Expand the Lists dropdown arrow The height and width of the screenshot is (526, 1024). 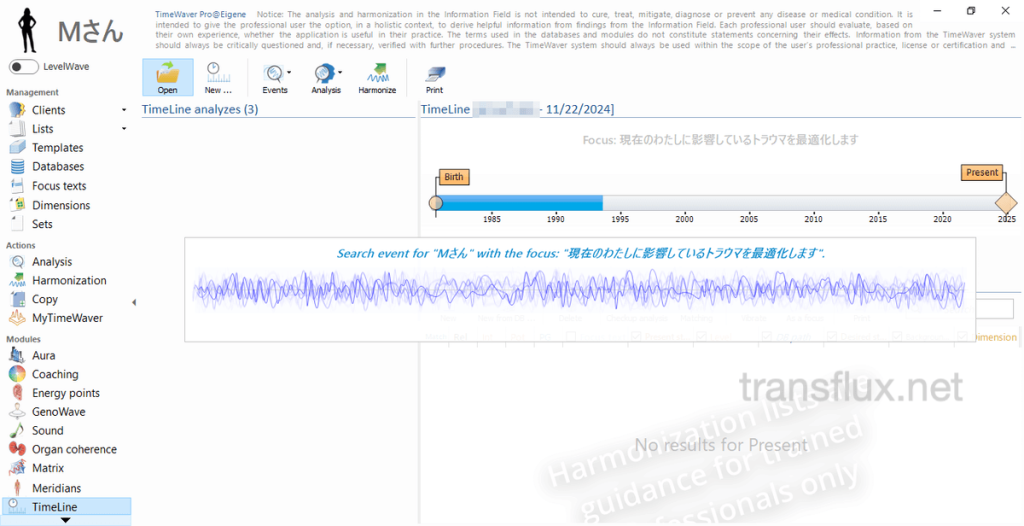[x=124, y=129]
